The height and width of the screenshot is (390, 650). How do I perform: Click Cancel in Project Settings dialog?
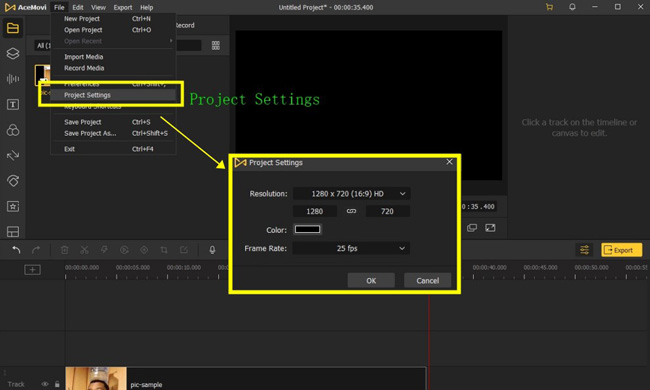(x=427, y=281)
